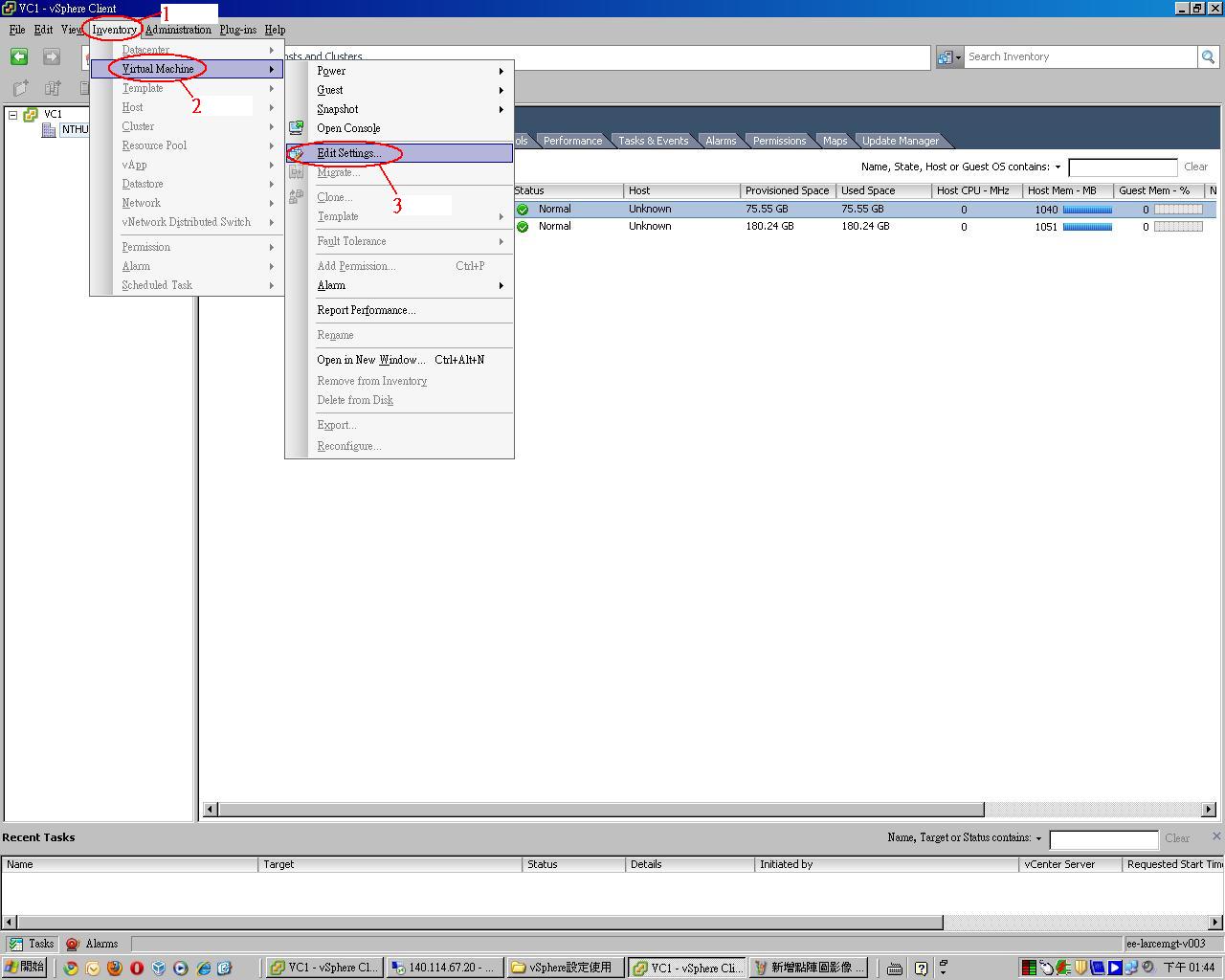
Task: Open Opera from the quick launch bar
Action: pyautogui.click(x=137, y=968)
